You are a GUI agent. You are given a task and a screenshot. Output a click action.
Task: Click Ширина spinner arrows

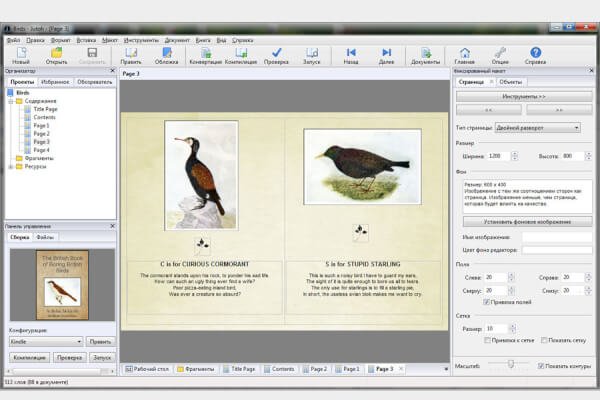(x=514, y=156)
